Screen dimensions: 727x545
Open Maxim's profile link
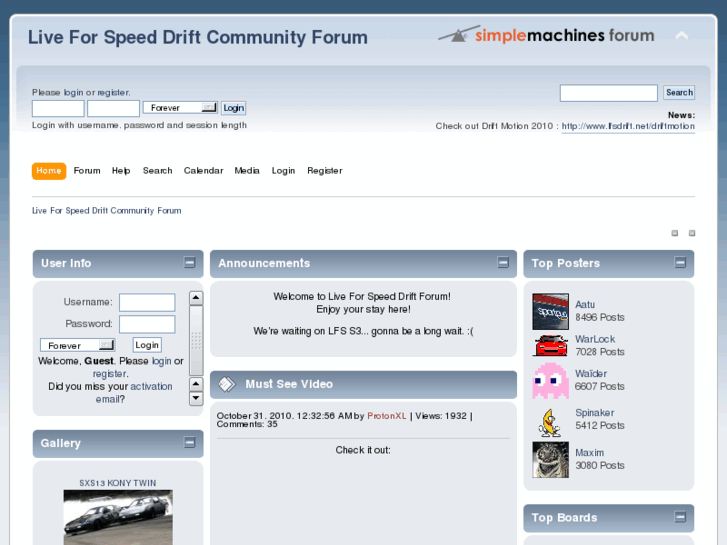point(589,453)
